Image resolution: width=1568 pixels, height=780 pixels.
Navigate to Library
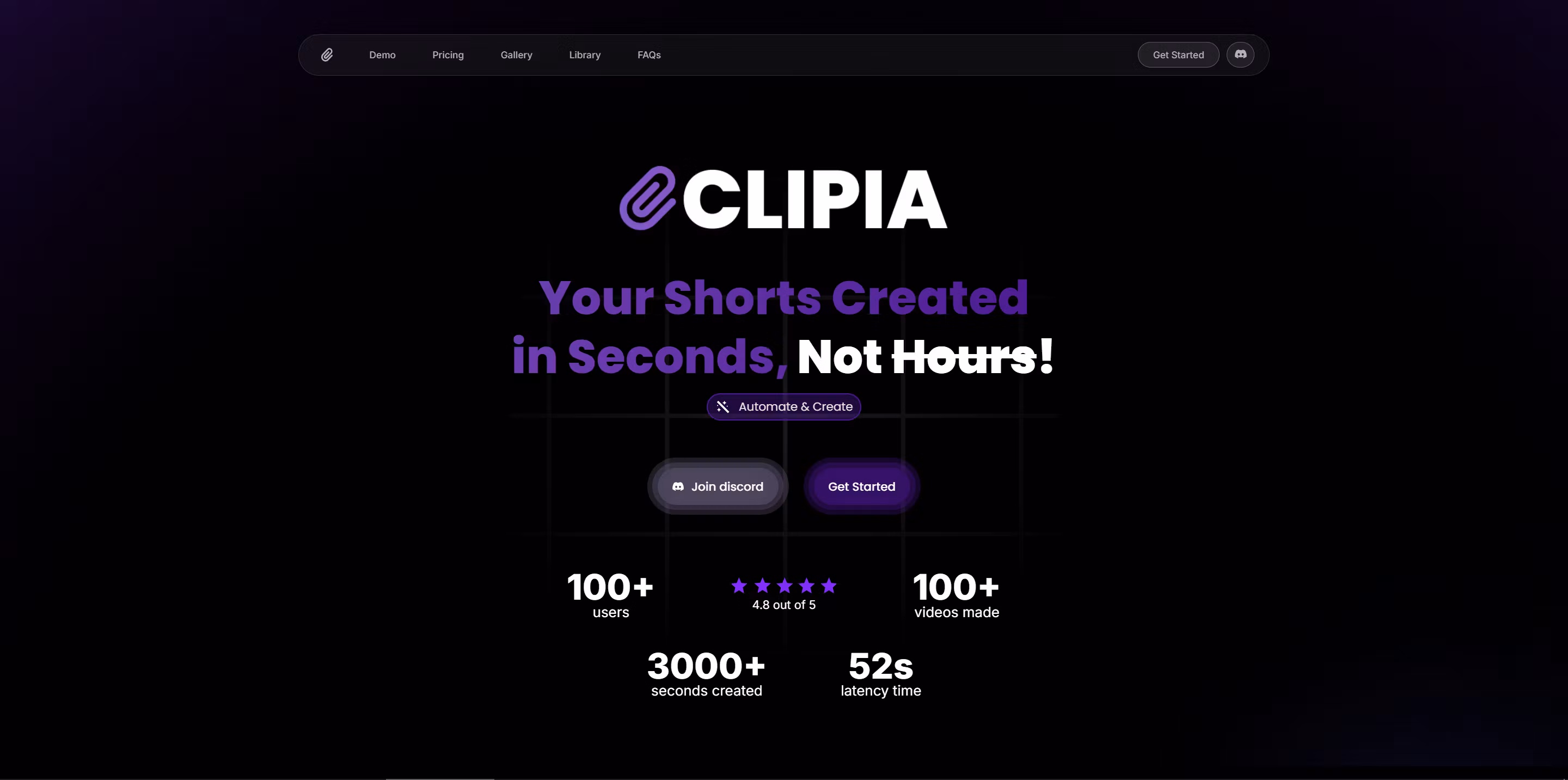[x=585, y=55]
